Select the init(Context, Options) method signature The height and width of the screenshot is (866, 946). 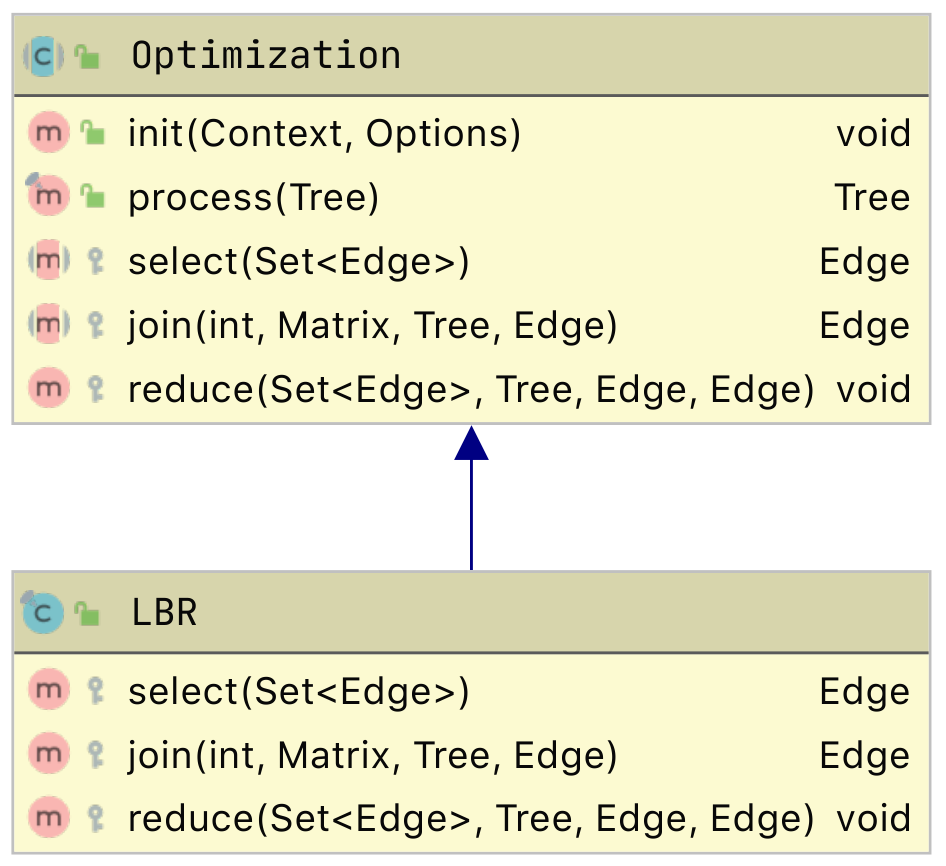(x=324, y=133)
